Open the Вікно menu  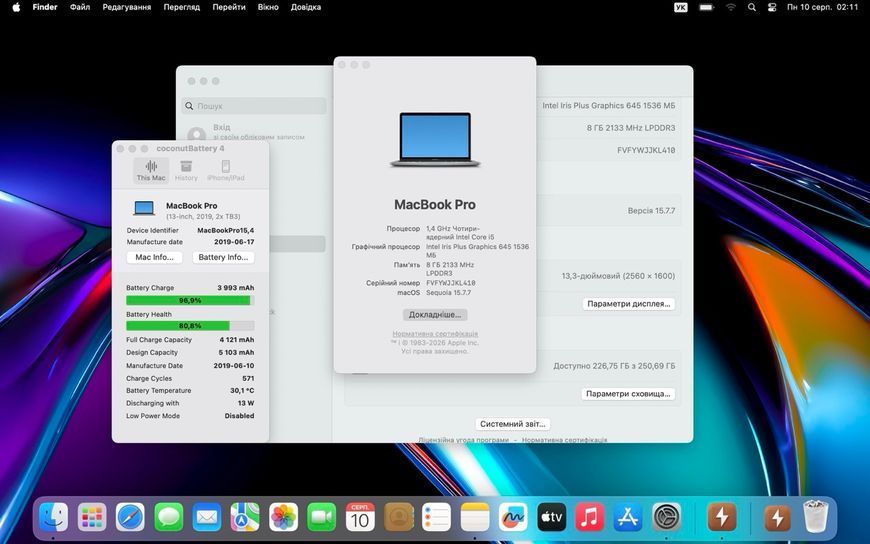[268, 7]
